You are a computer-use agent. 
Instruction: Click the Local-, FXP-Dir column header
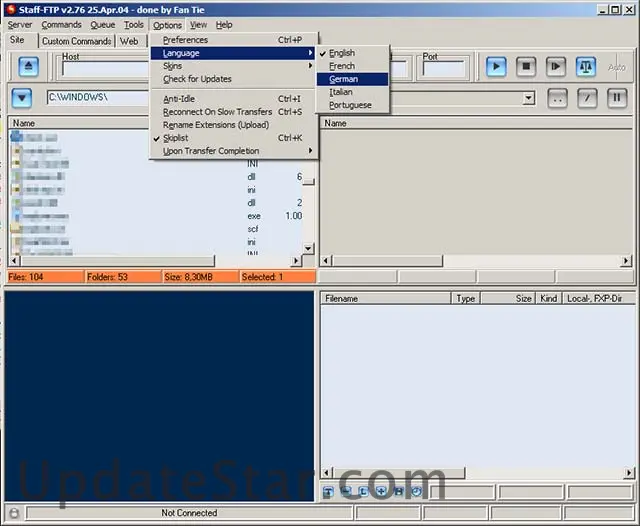tap(599, 299)
